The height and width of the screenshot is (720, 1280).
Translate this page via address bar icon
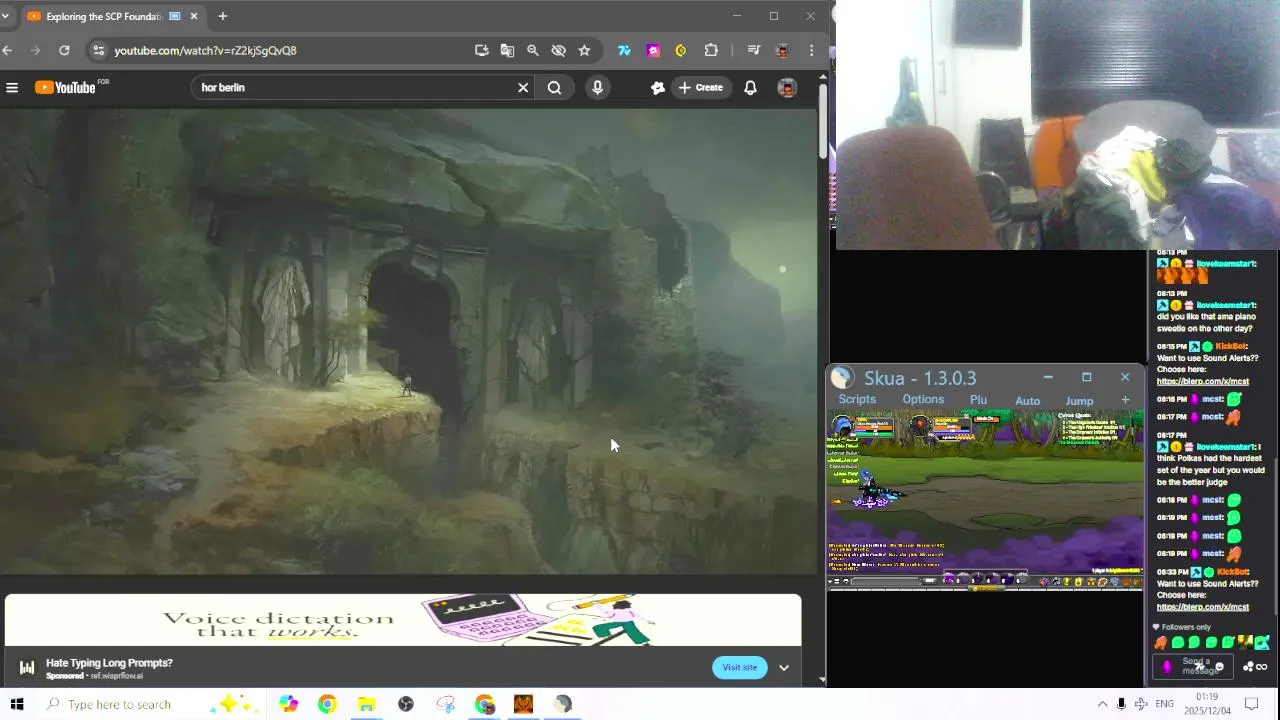[x=507, y=50]
